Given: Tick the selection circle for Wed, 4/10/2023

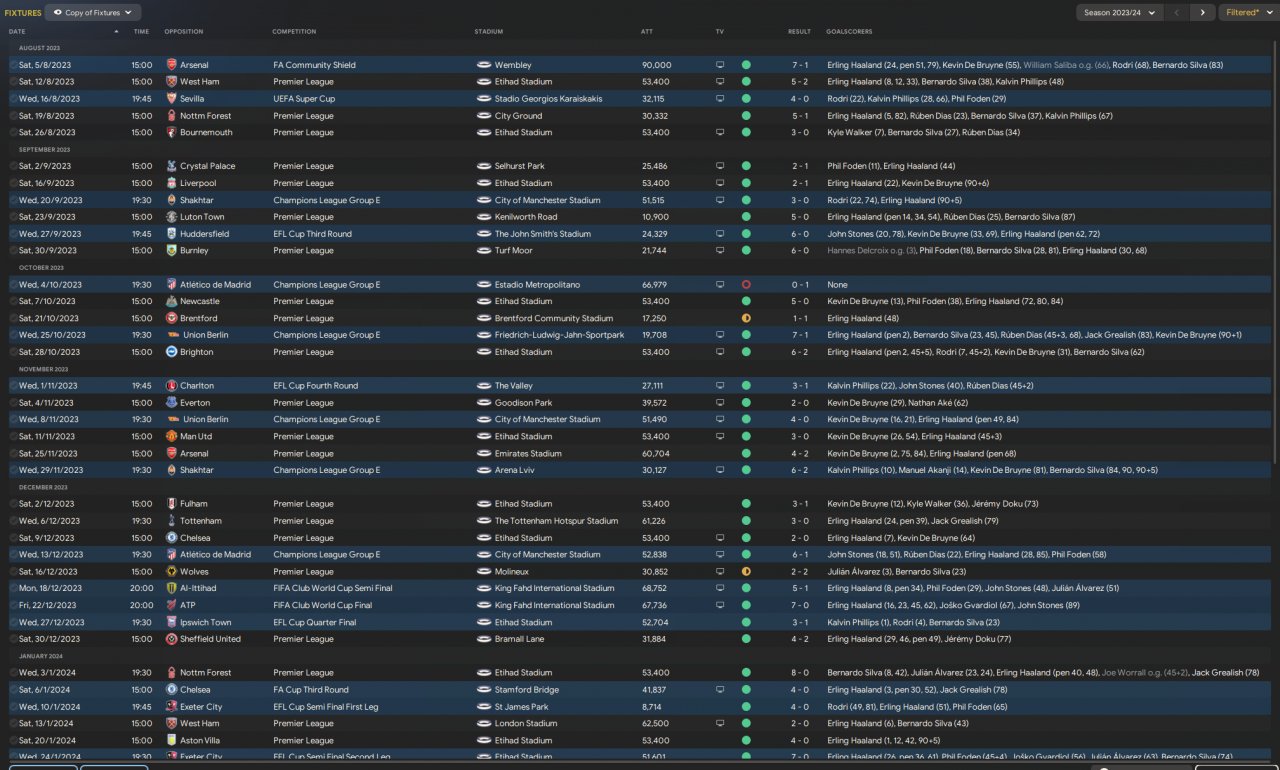Looking at the screenshot, I should coord(13,285).
